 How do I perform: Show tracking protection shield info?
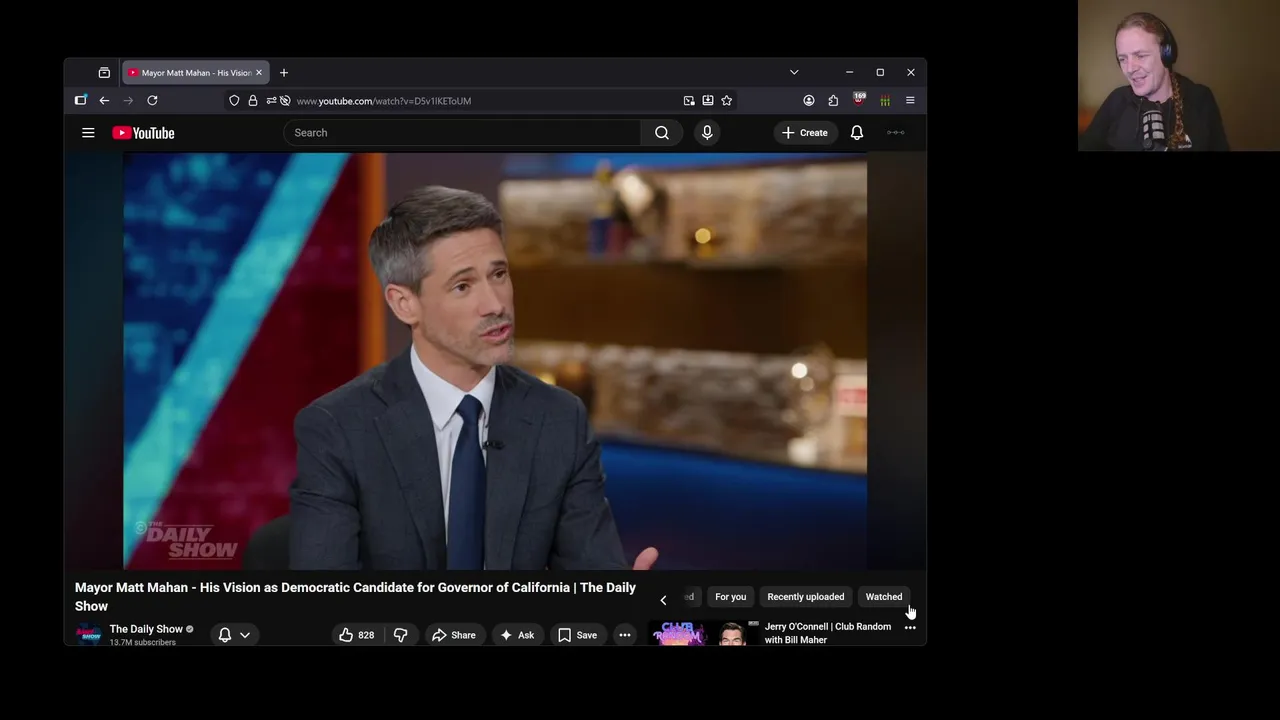[234, 101]
